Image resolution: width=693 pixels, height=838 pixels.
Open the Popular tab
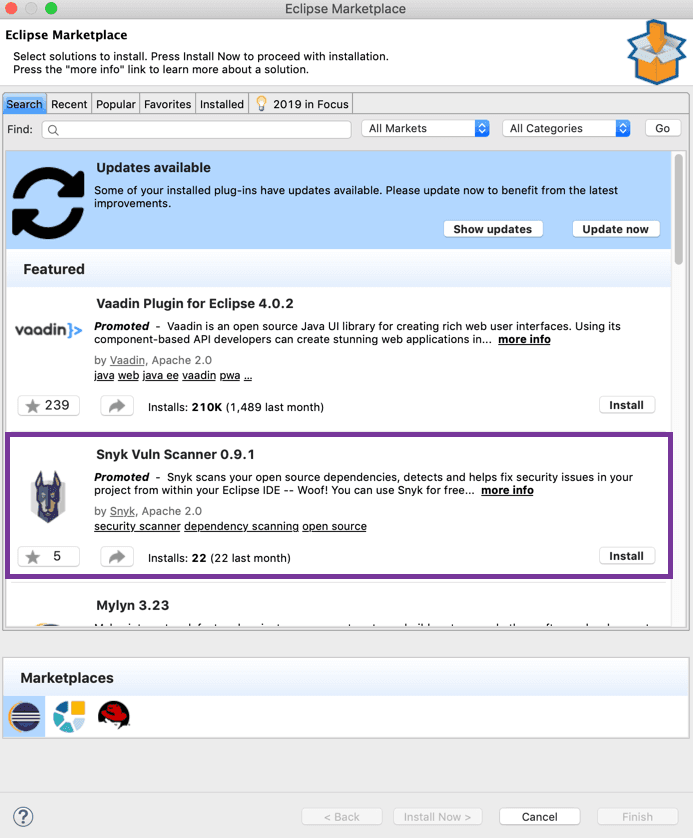115,104
